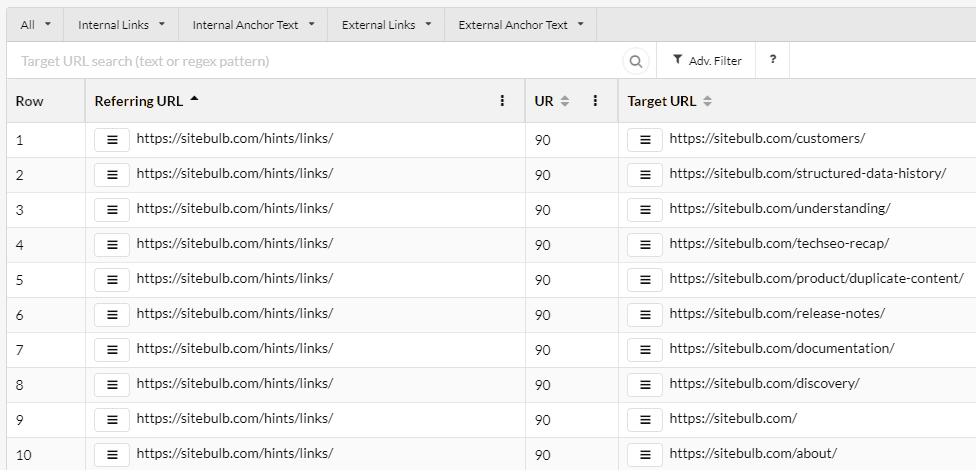
Task: Click the target URL https://sitebulb.com/ in row 9
Action: pyautogui.click(x=733, y=418)
